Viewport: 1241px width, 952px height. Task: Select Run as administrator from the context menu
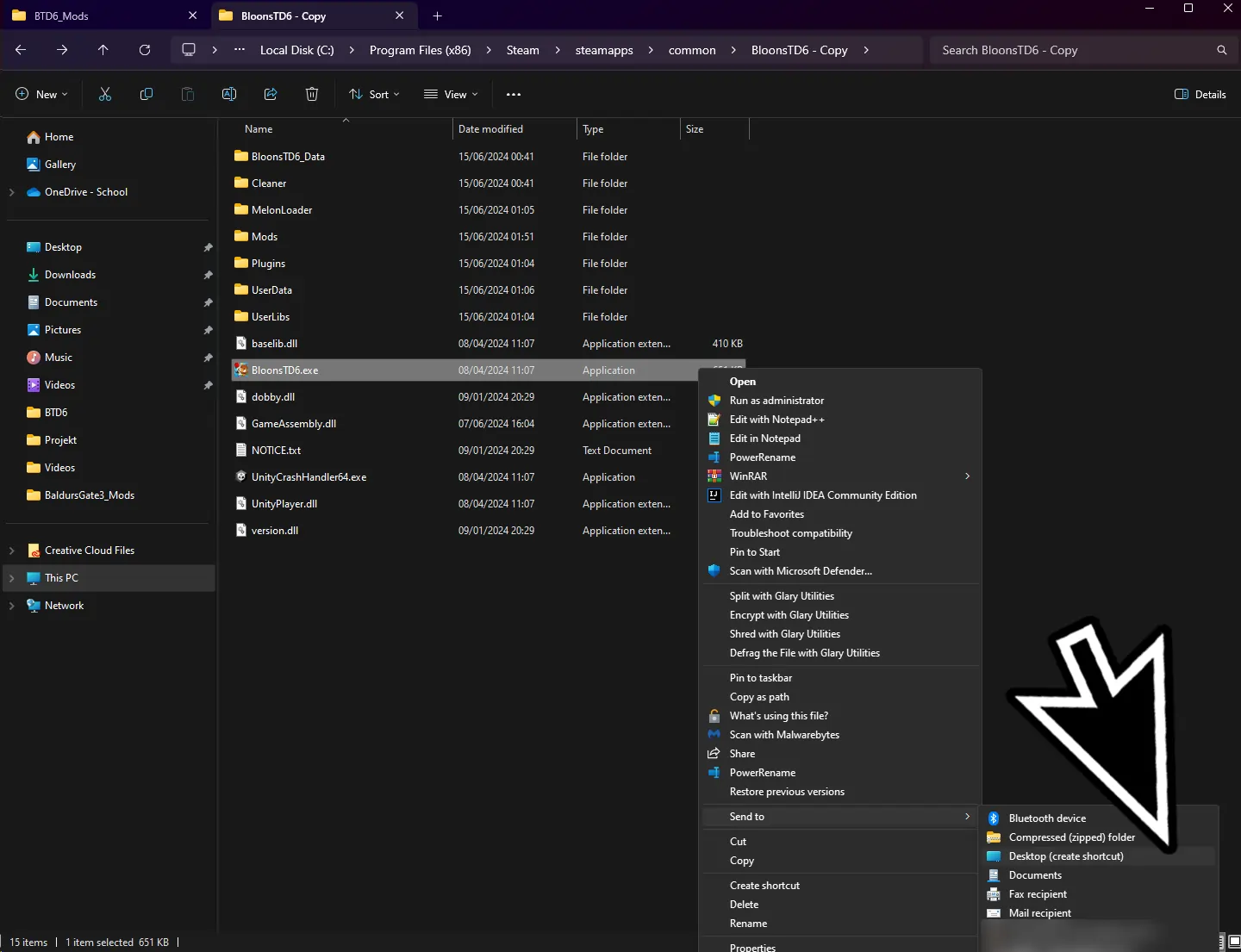click(776, 401)
